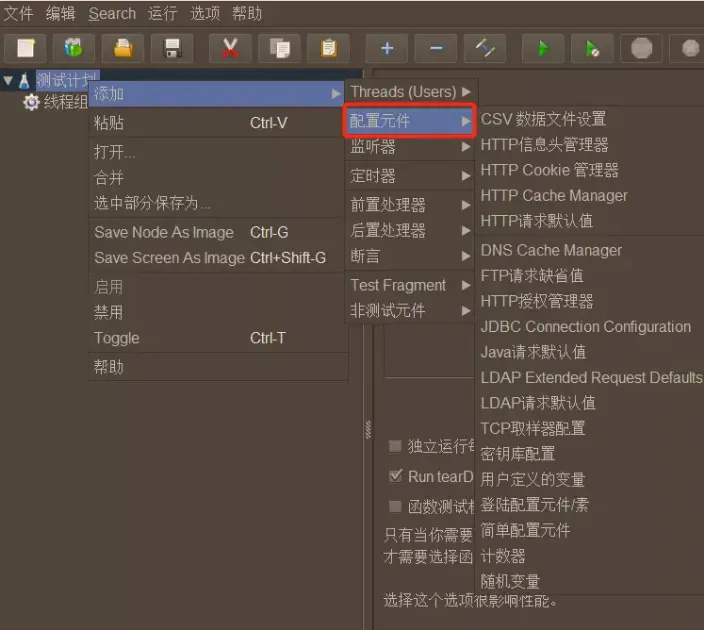
Task: Choose Save Node As Image
Action: [217, 232]
